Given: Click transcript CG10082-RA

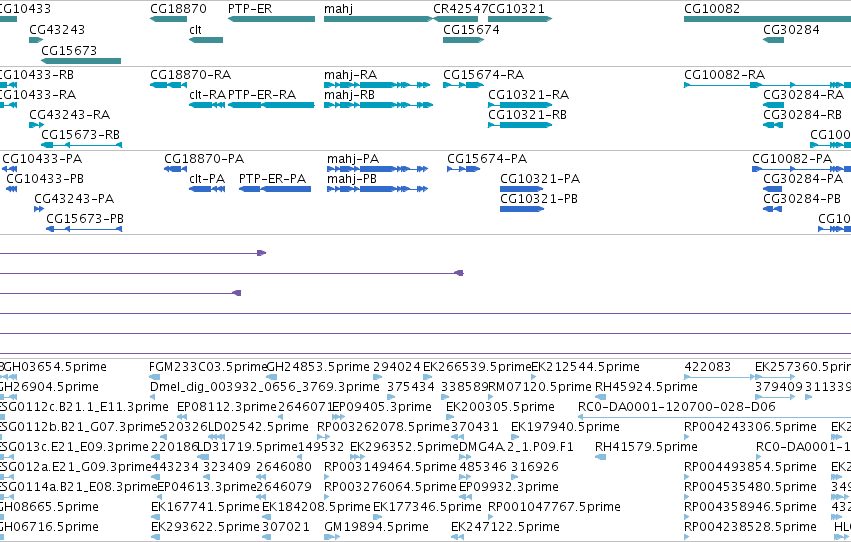Looking at the screenshot, I should [767, 85].
